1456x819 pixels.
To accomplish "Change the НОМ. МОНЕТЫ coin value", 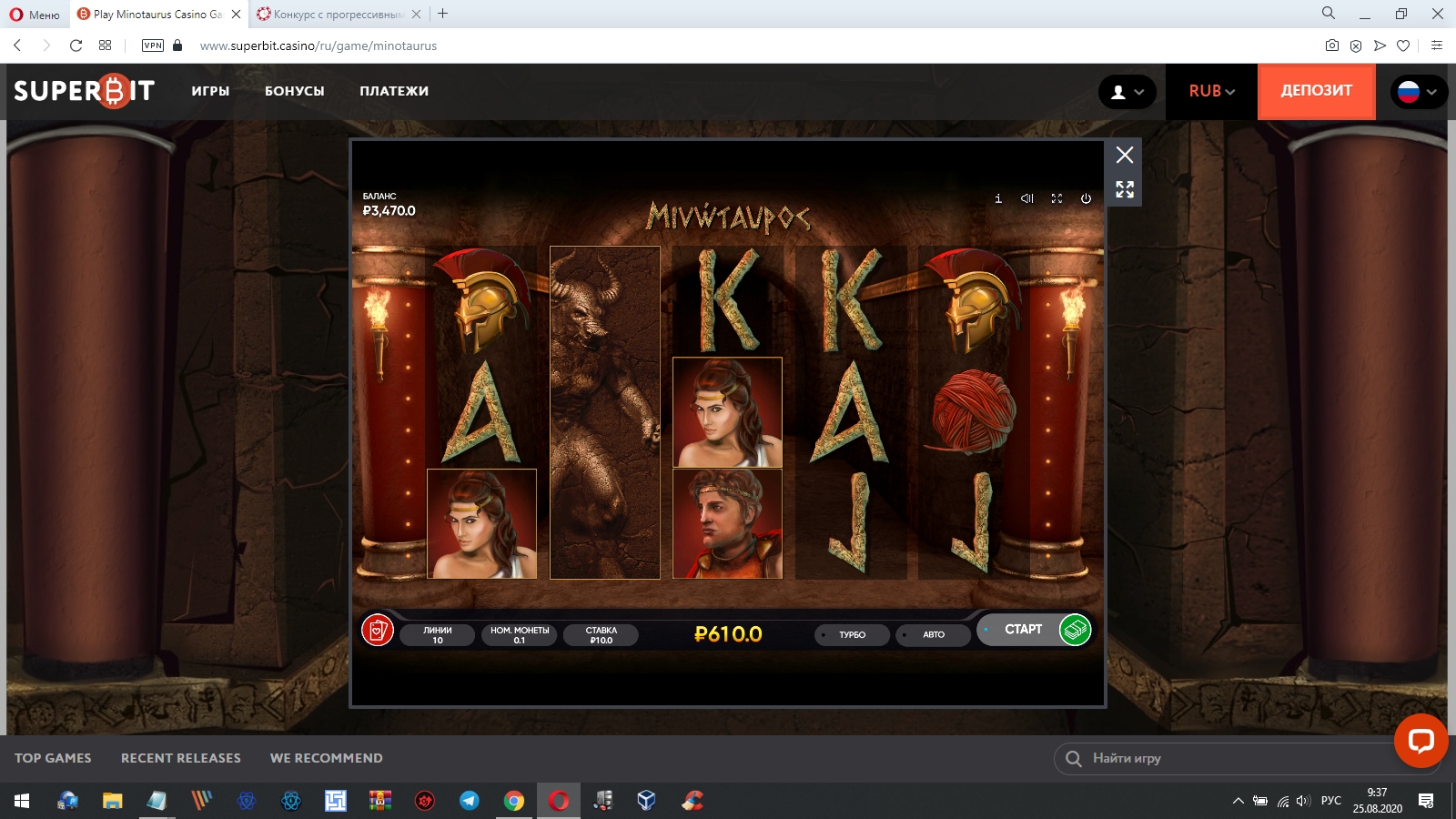I will 520,635.
